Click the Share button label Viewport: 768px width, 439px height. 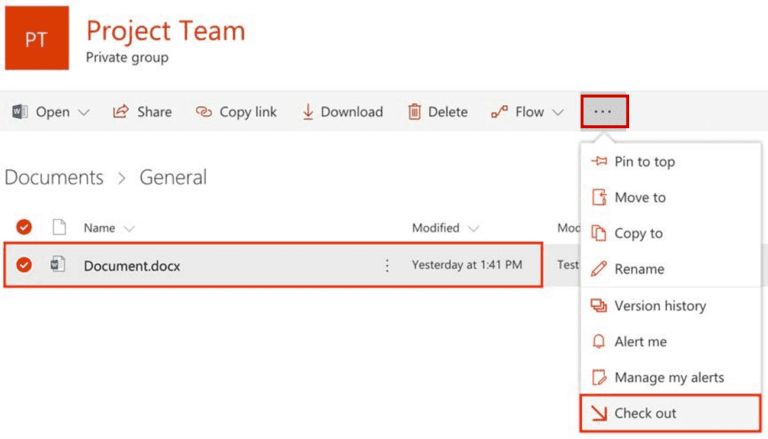154,112
